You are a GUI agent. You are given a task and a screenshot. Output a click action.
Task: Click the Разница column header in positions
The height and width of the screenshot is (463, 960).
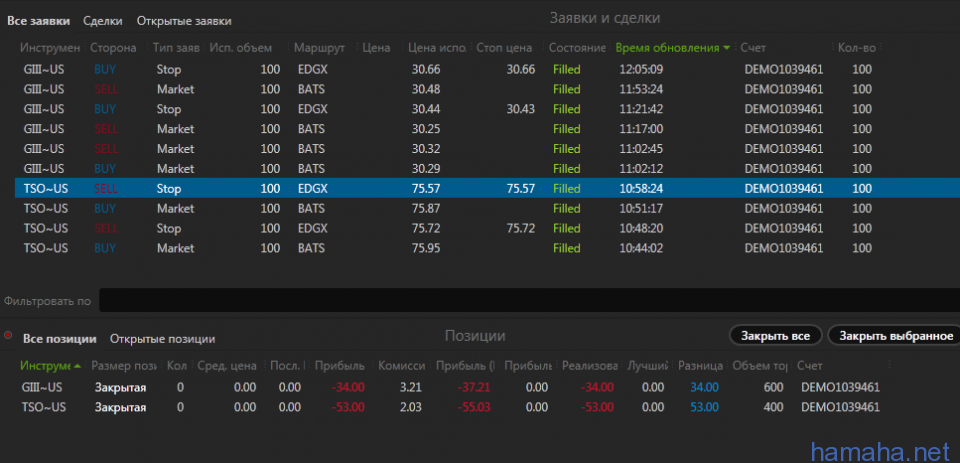(700, 366)
